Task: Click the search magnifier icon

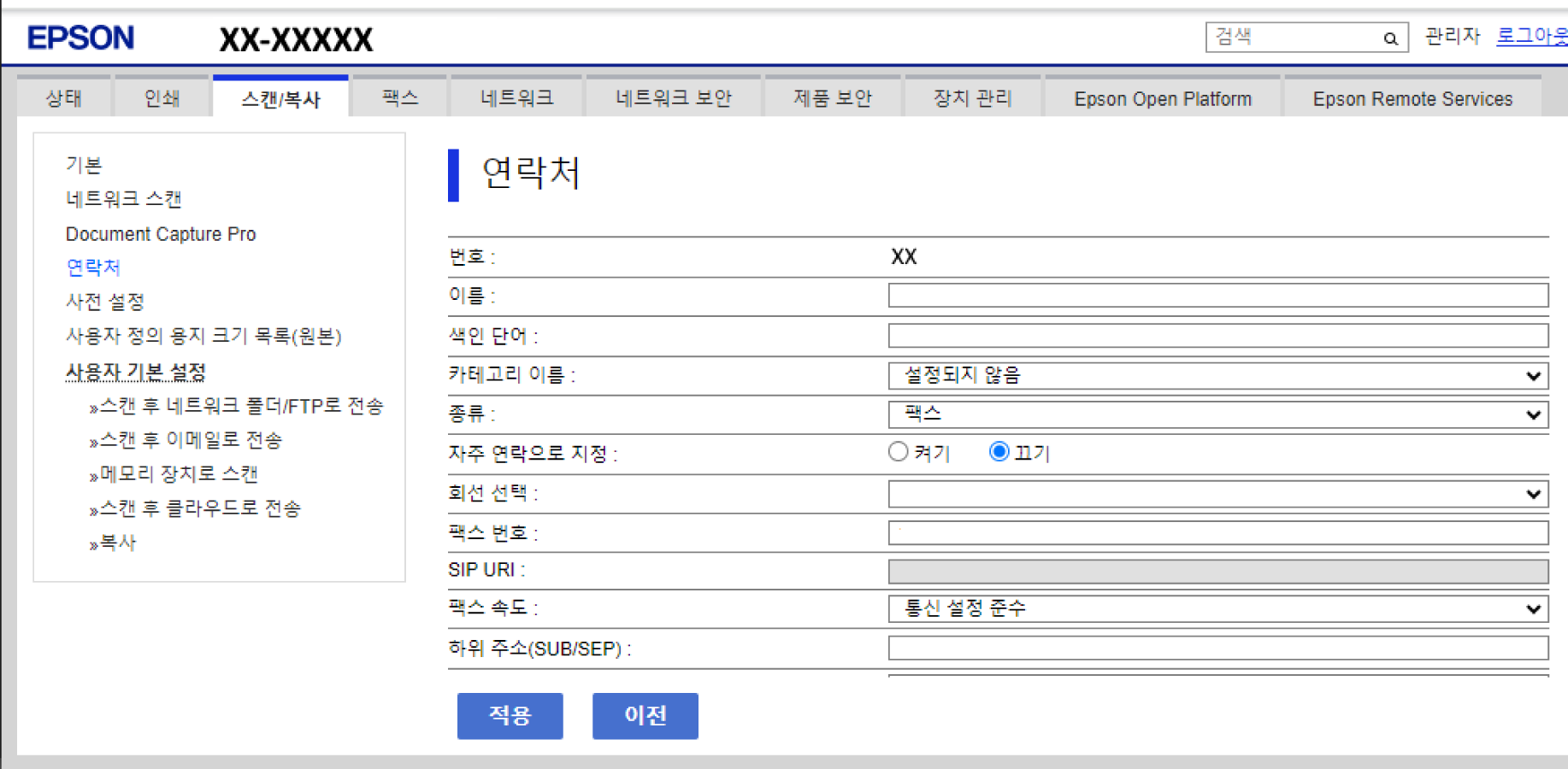Action: click(x=1390, y=38)
